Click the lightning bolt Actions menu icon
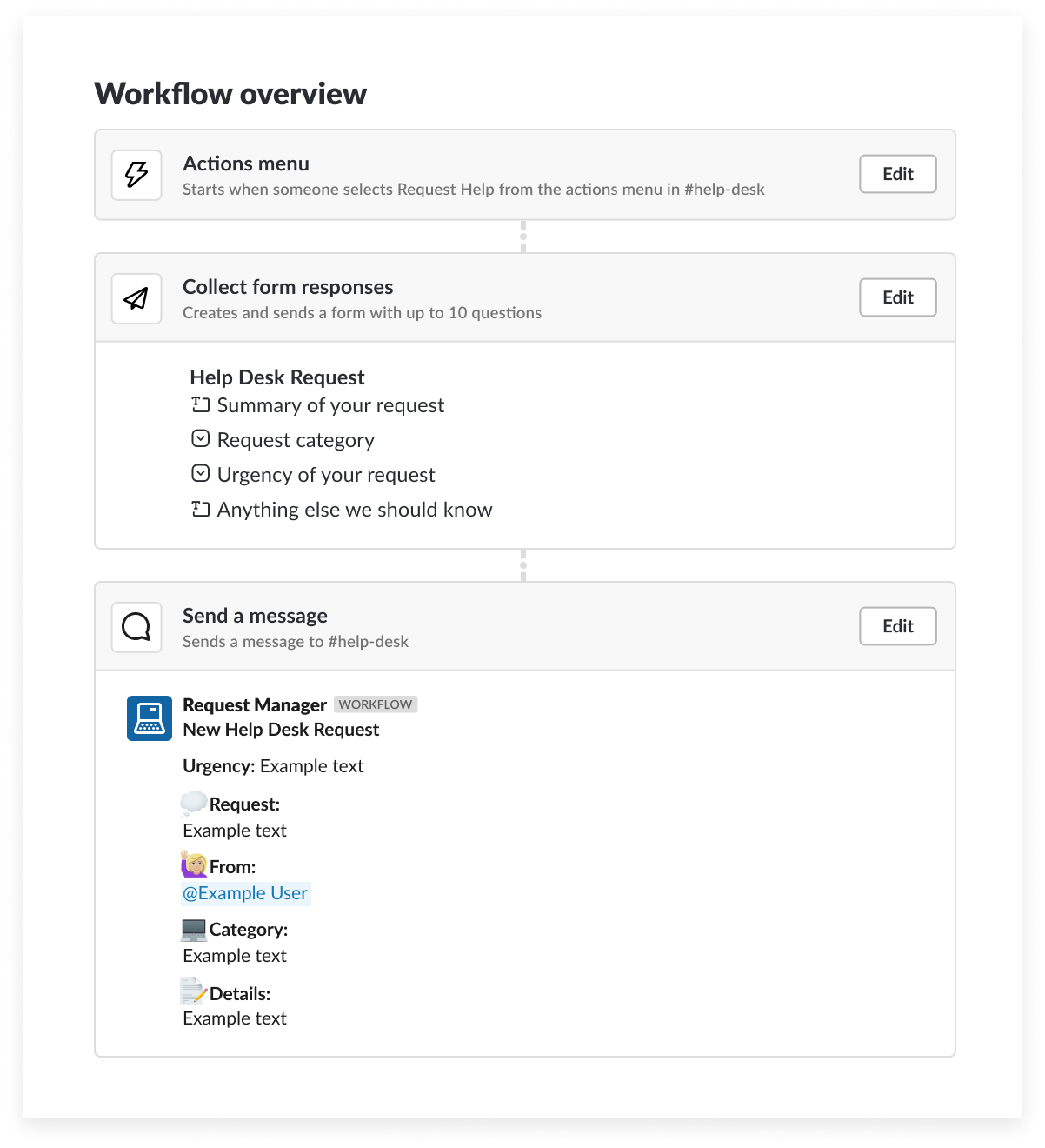Viewport: 1045px width, 1148px height. click(x=136, y=174)
